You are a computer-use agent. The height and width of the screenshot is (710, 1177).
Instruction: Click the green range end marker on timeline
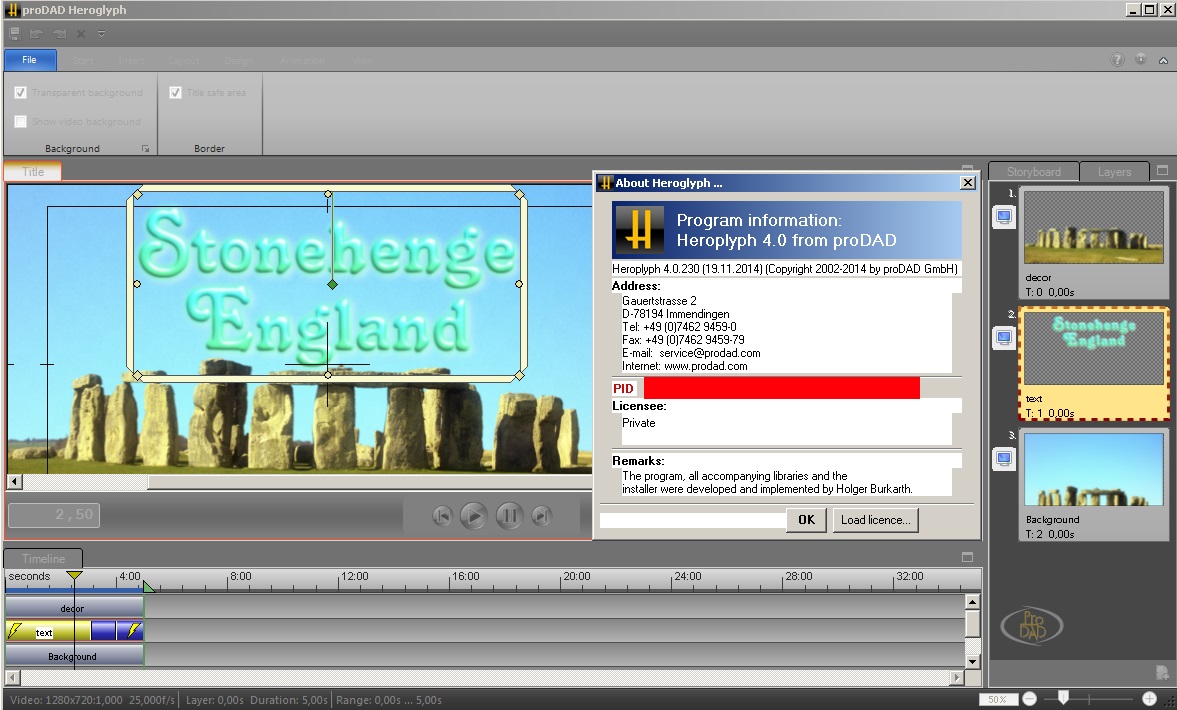coord(149,586)
